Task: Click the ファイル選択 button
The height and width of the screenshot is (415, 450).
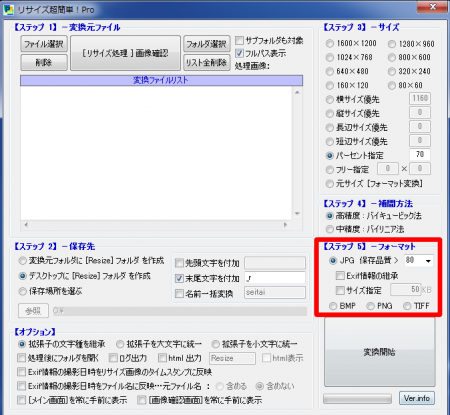Action: tap(44, 44)
